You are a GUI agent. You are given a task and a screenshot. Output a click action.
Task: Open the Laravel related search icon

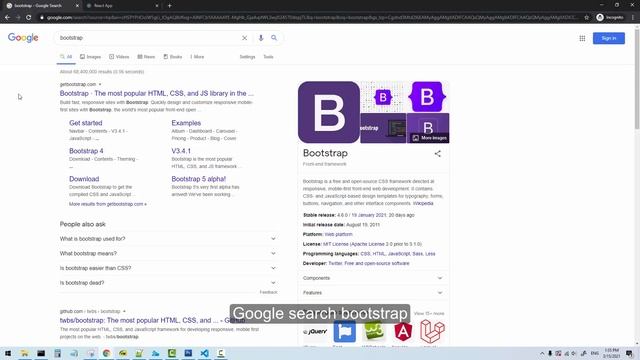432,331
